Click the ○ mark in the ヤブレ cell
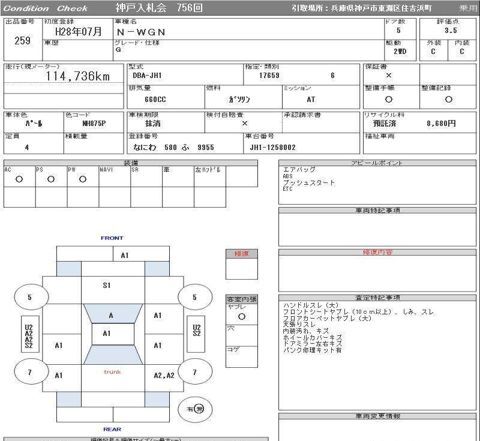The width and height of the screenshot is (480, 441). click(242, 317)
